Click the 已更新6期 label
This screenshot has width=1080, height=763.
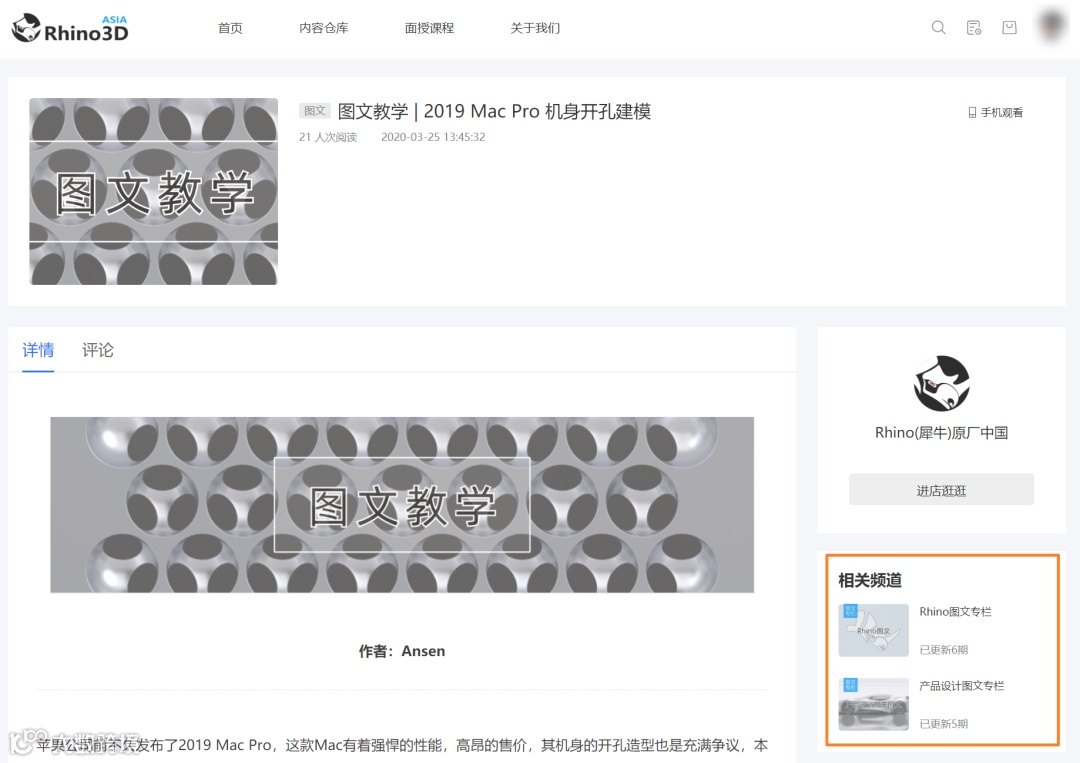pyautogui.click(x=944, y=650)
